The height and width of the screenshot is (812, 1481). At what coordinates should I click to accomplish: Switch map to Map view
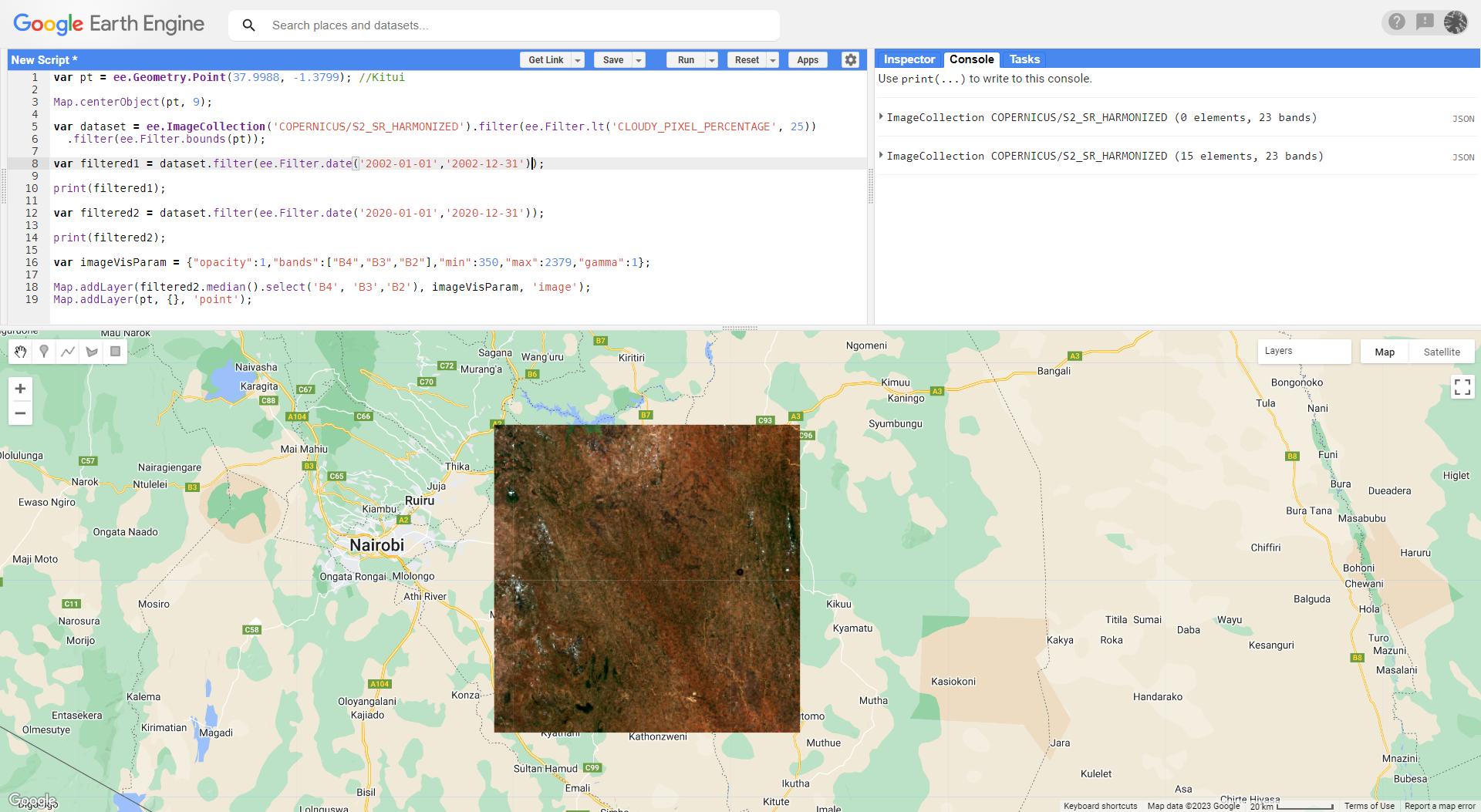(x=1385, y=352)
